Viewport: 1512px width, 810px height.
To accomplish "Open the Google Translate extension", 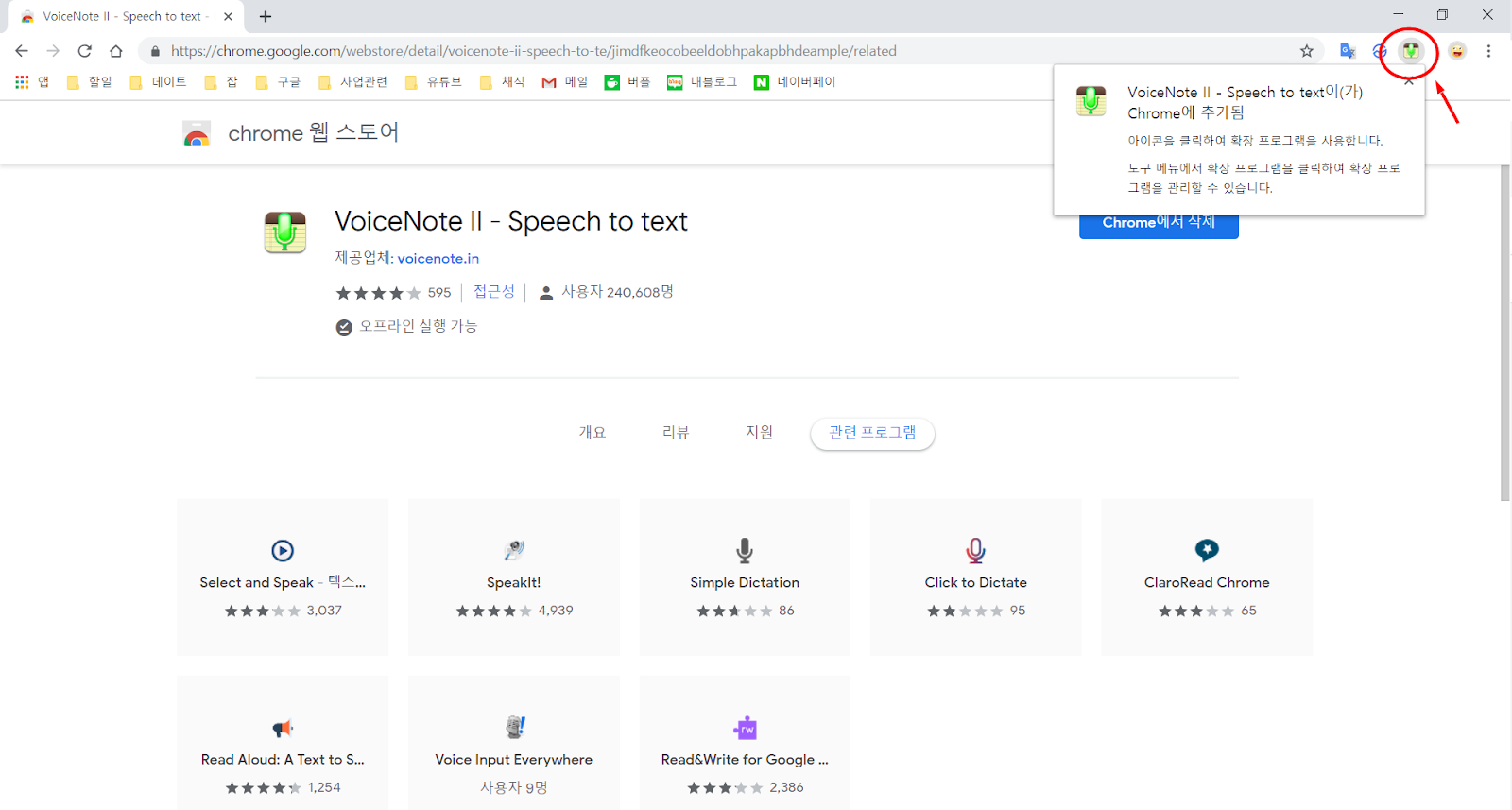I will 1348,51.
